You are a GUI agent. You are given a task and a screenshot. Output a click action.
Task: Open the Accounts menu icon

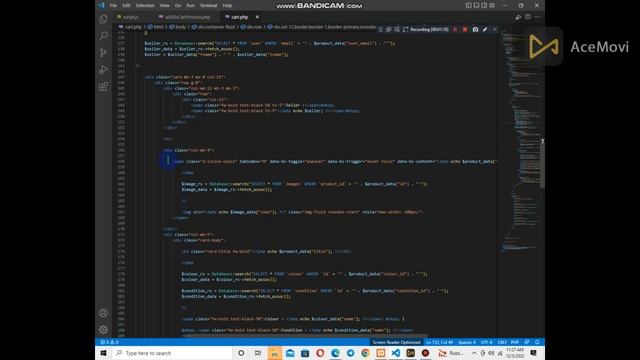pos(103,313)
